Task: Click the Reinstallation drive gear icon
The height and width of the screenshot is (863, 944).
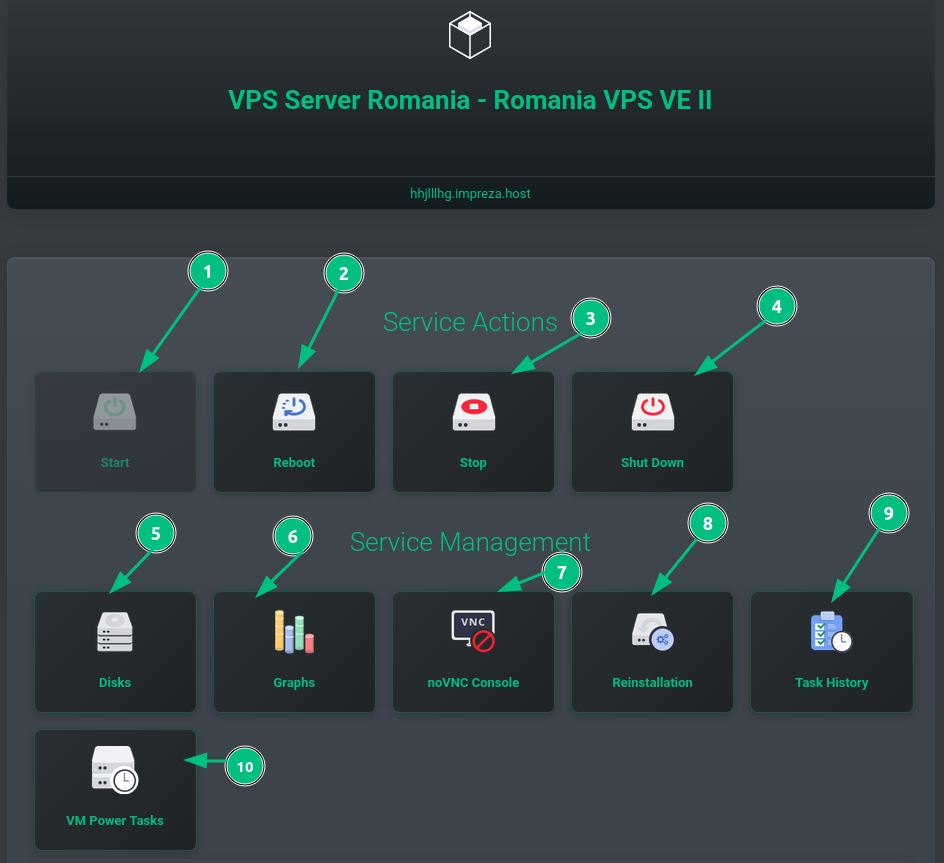Action: click(653, 632)
